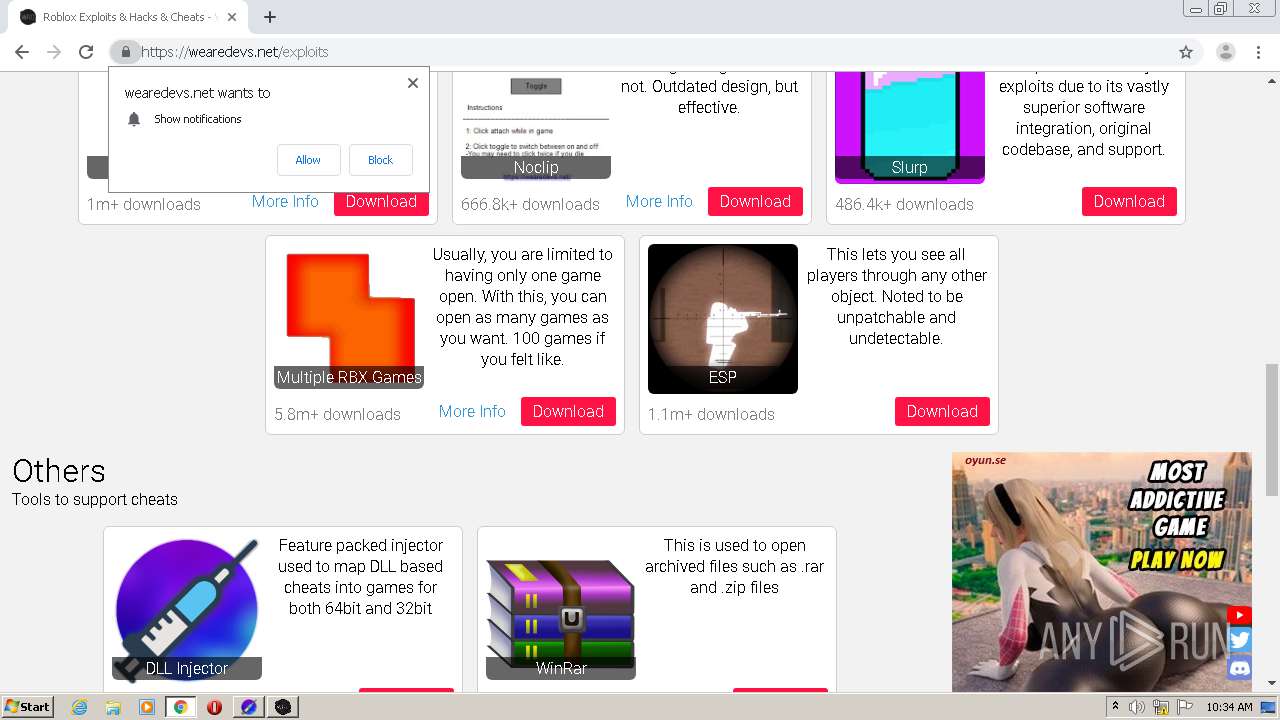Go back using the browser back arrow
This screenshot has width=1280, height=720.
22,52
